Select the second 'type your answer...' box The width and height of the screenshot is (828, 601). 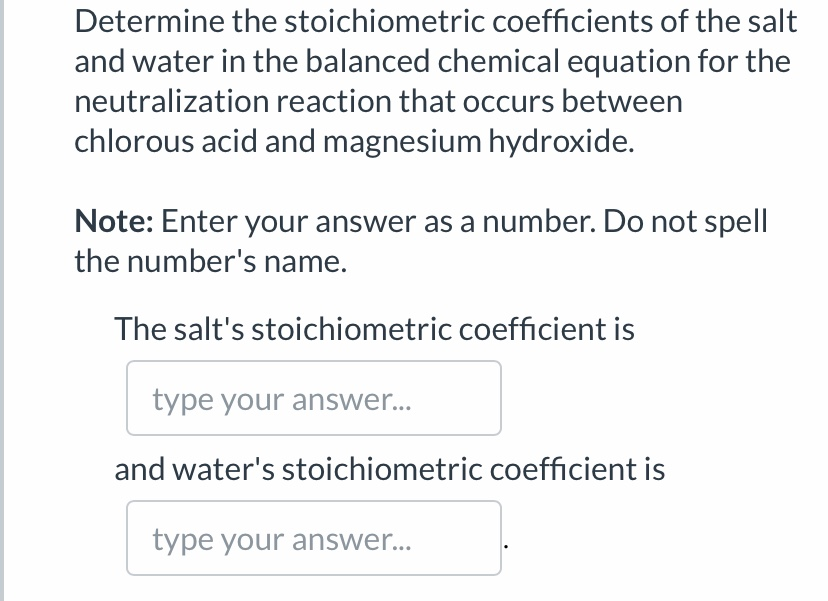[313, 538]
